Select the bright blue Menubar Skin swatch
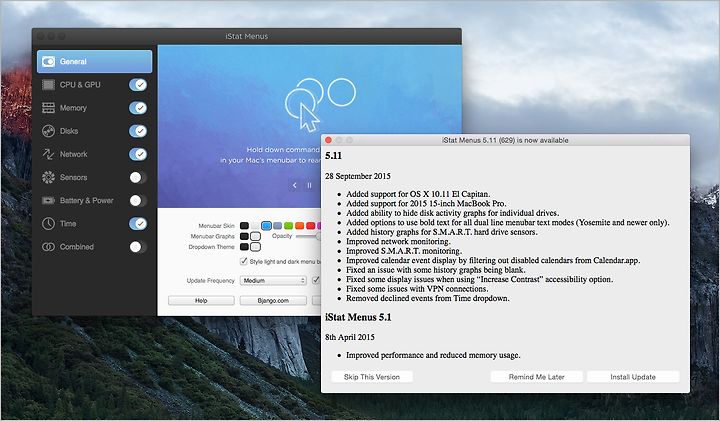Viewport: 720px width, 421px height. [266, 225]
